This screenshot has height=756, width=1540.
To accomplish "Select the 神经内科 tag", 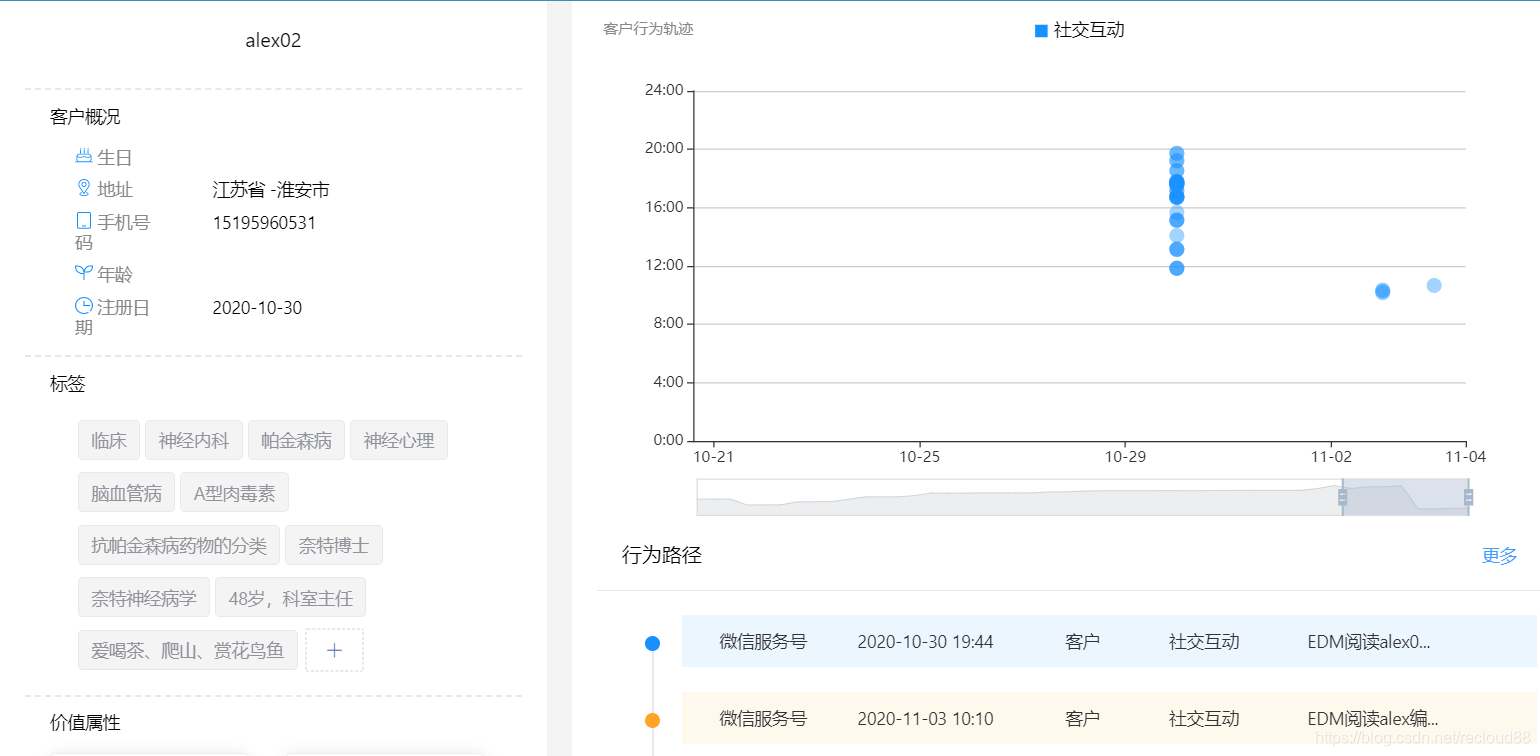I will [x=194, y=440].
